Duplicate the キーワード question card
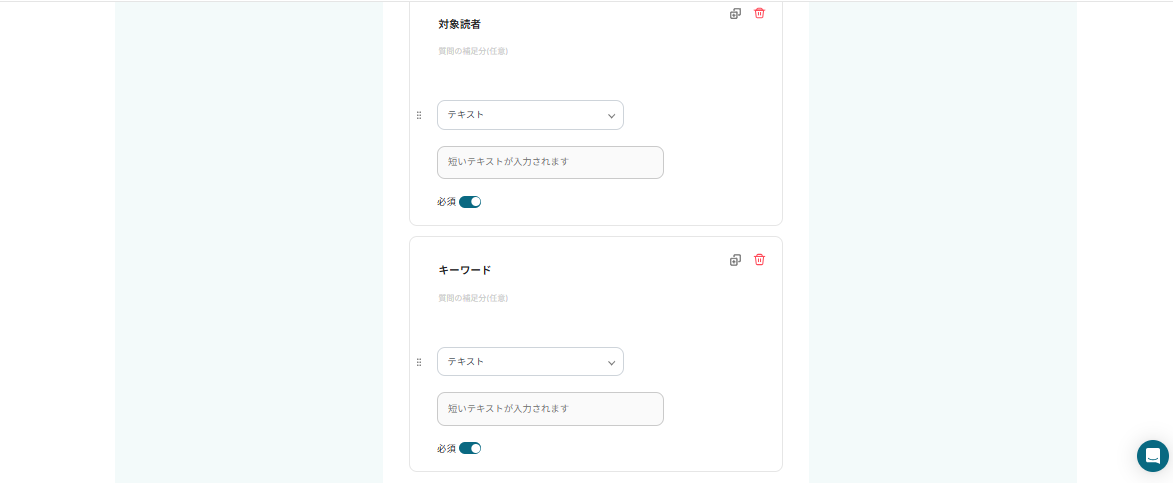1173x483 pixels. [735, 260]
